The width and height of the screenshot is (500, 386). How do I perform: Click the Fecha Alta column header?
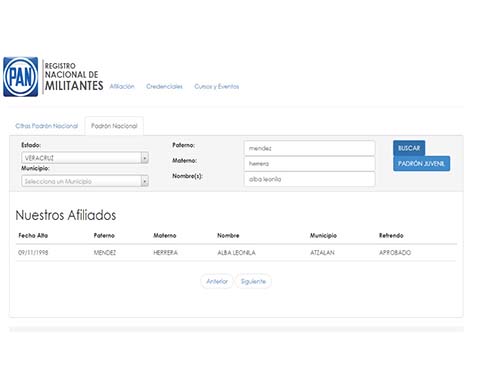33,236
